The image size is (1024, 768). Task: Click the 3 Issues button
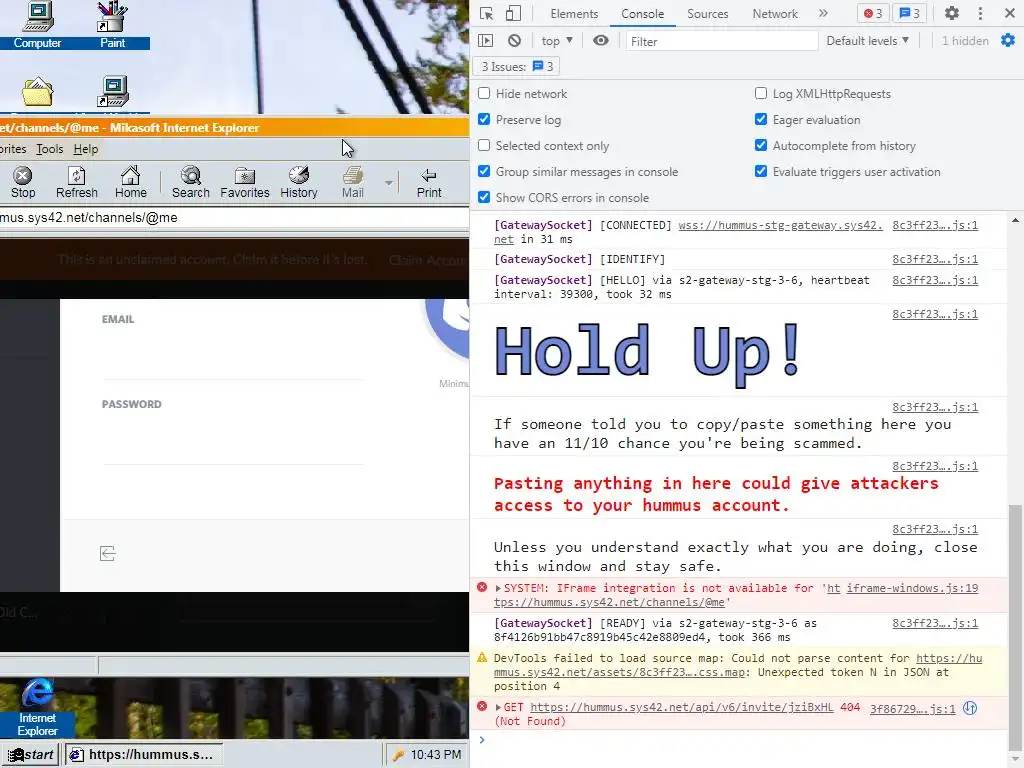coord(517,67)
